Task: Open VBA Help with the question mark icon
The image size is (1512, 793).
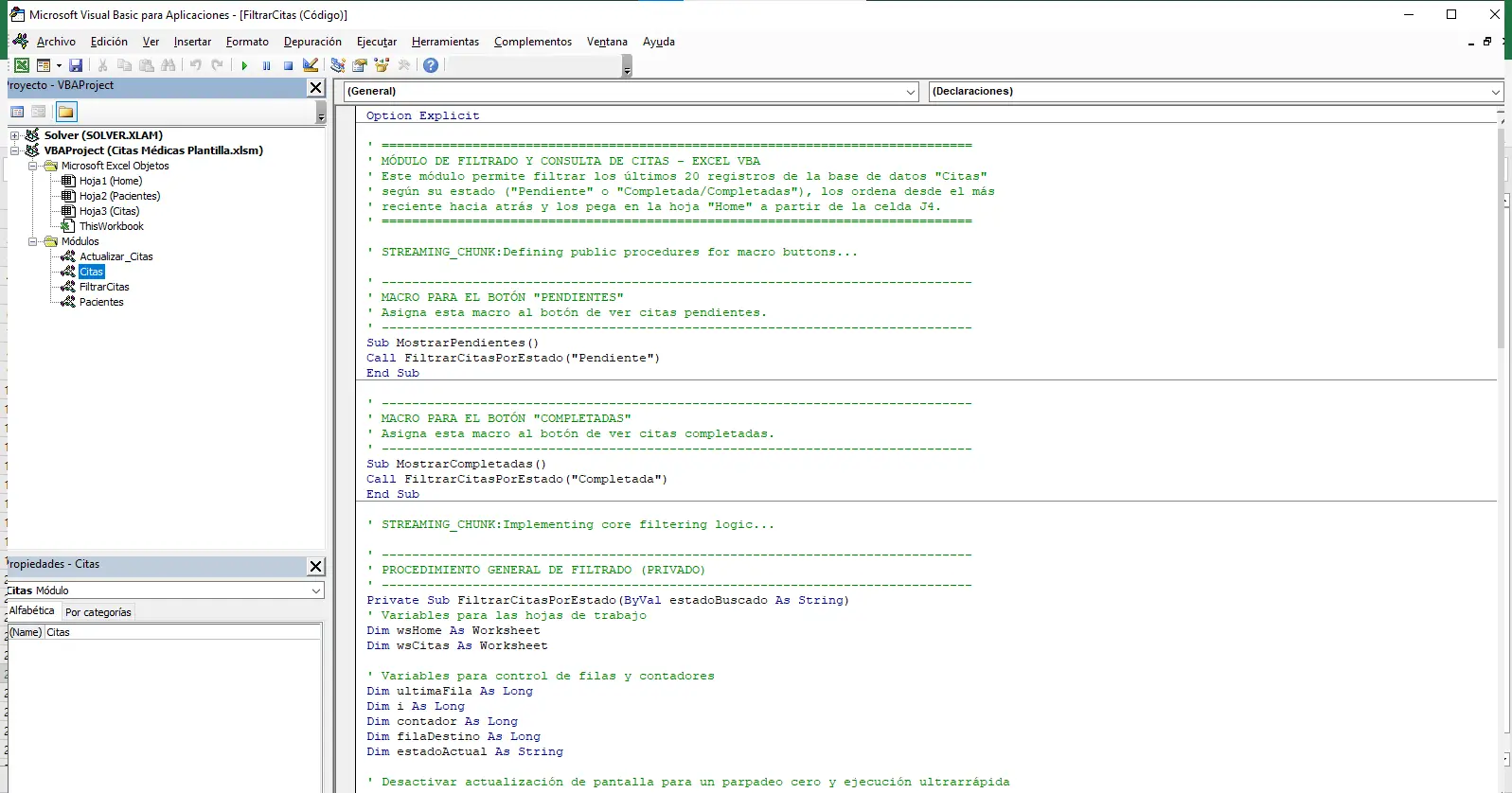Action: pos(431,65)
